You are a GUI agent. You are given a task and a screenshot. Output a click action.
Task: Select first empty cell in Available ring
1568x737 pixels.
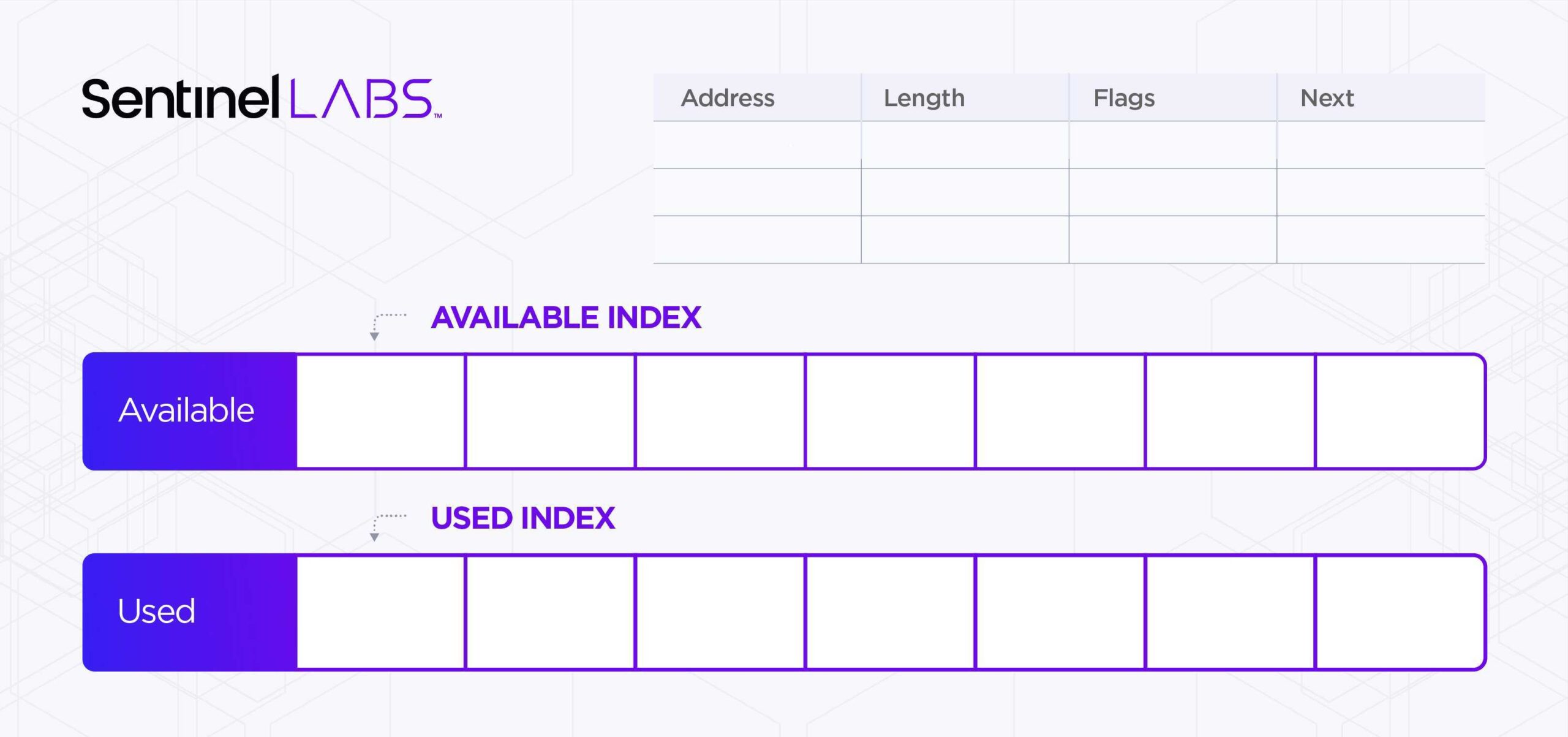pyautogui.click(x=381, y=410)
